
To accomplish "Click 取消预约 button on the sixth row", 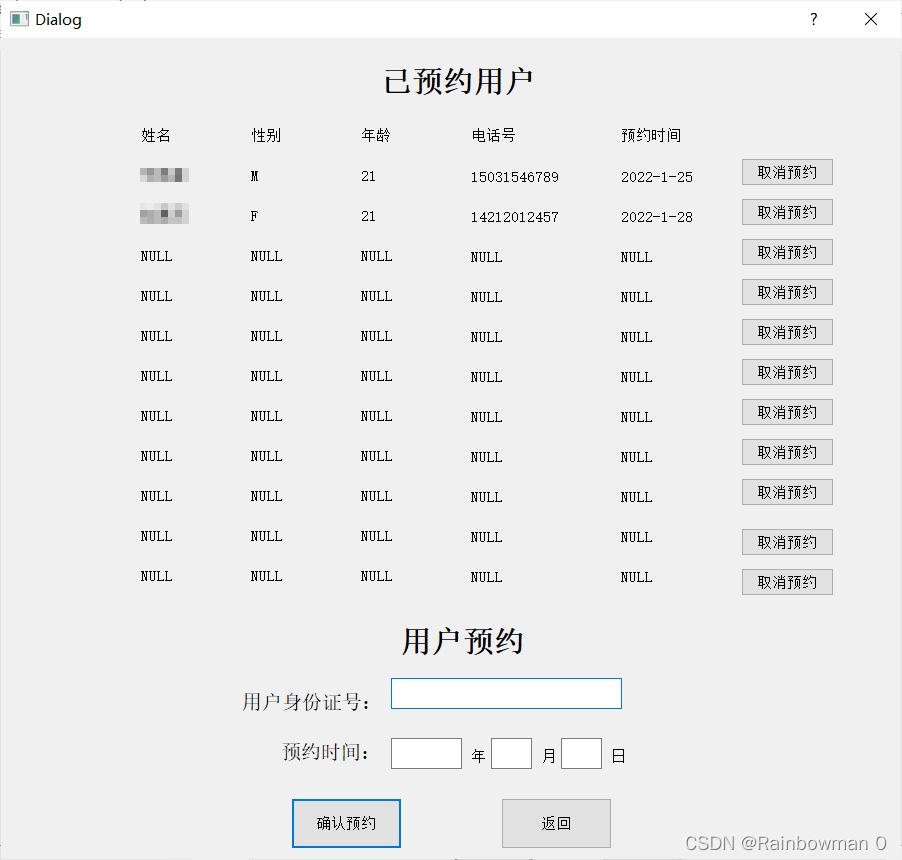I will point(786,372).
